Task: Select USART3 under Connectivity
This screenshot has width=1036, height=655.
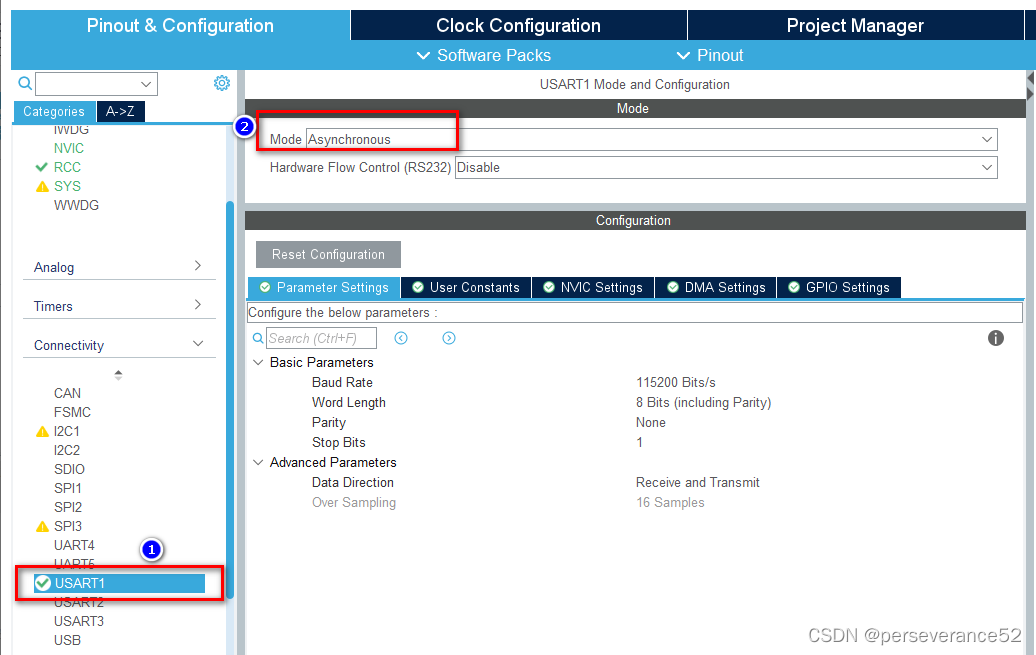Action: click(79, 621)
